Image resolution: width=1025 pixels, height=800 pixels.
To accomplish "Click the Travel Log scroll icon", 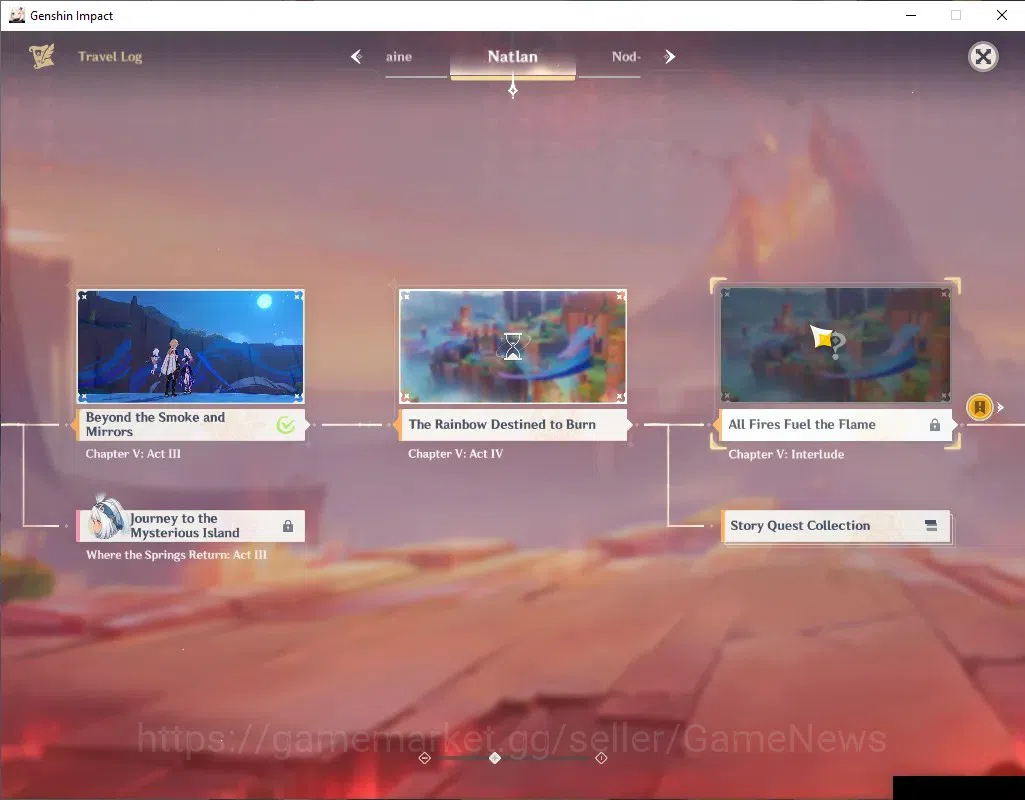I will click(41, 56).
